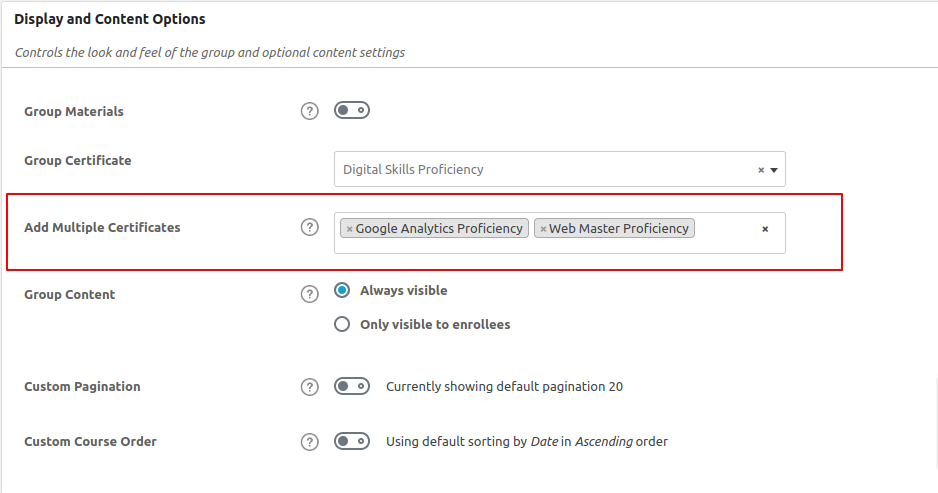Remove Google Analytics Proficiency certificate tag
Screen dimensions: 938x493
coord(349,229)
